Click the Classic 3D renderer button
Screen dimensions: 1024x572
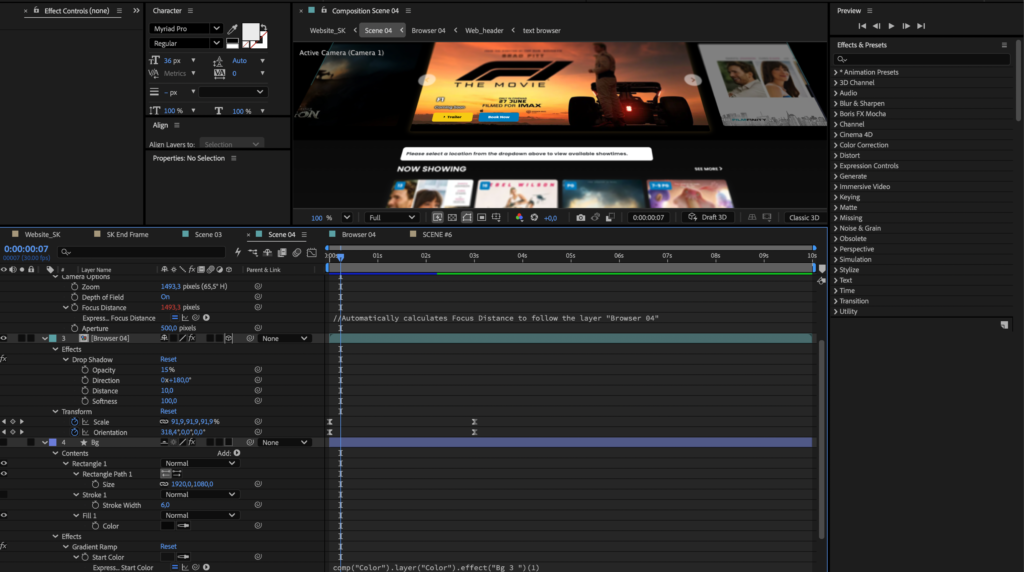click(804, 217)
